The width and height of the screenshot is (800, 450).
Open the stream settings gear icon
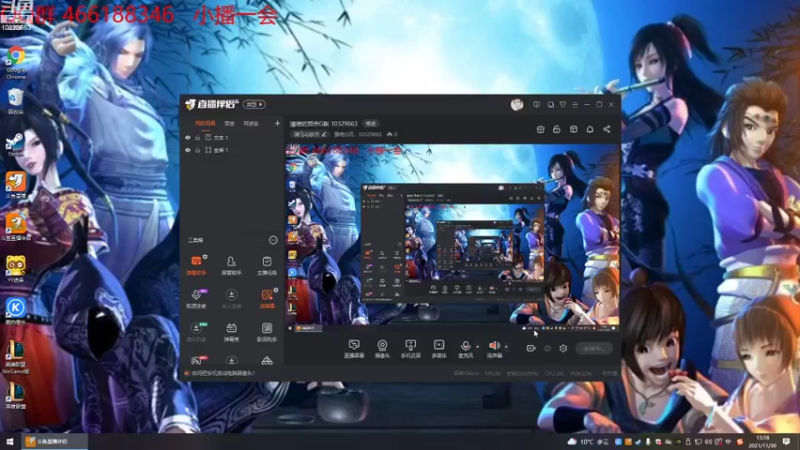click(x=563, y=348)
